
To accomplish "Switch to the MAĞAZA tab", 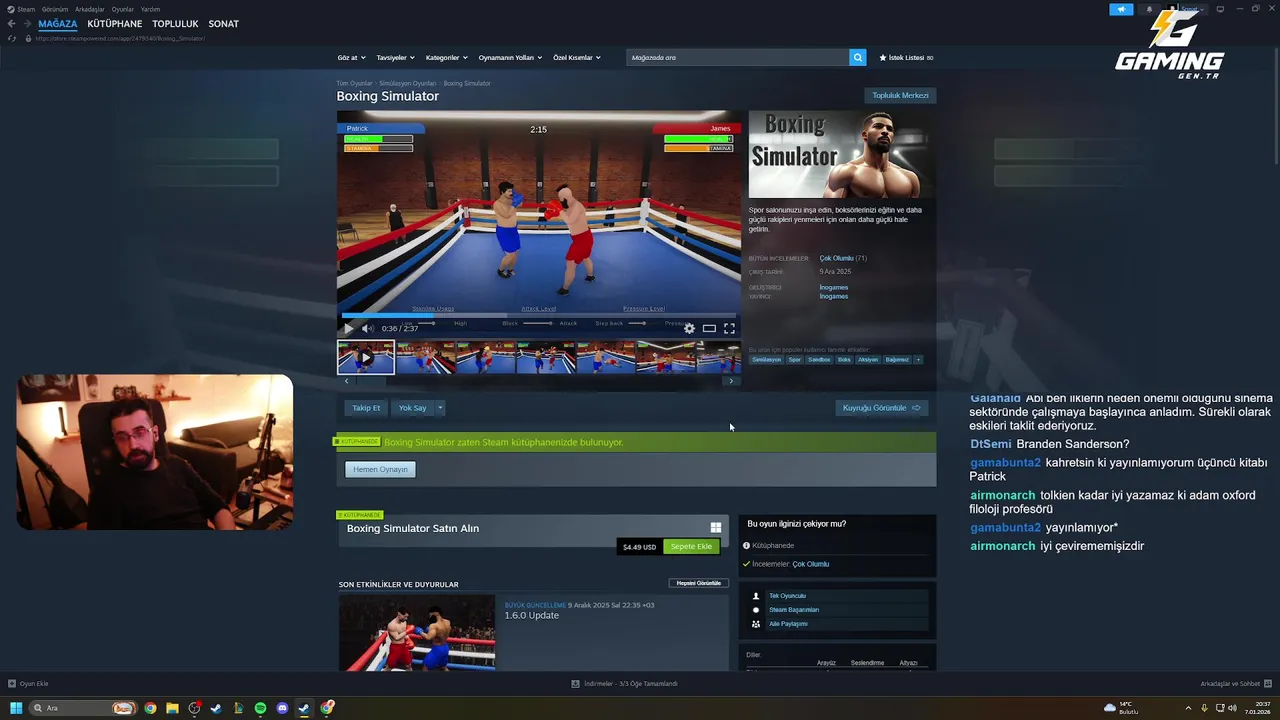I will click(57, 24).
